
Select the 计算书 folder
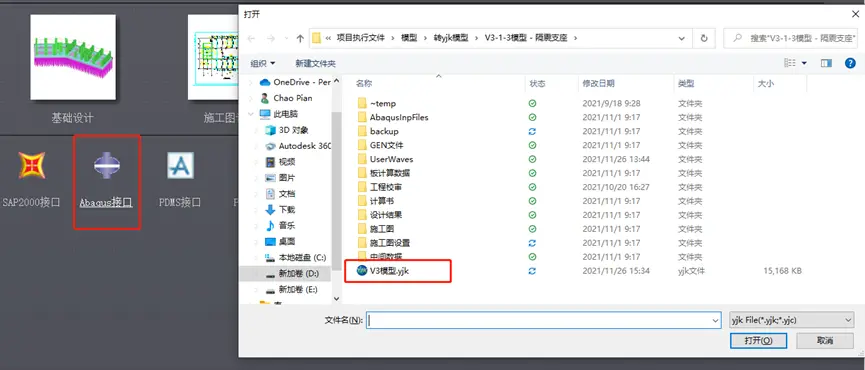pyautogui.click(x=376, y=201)
